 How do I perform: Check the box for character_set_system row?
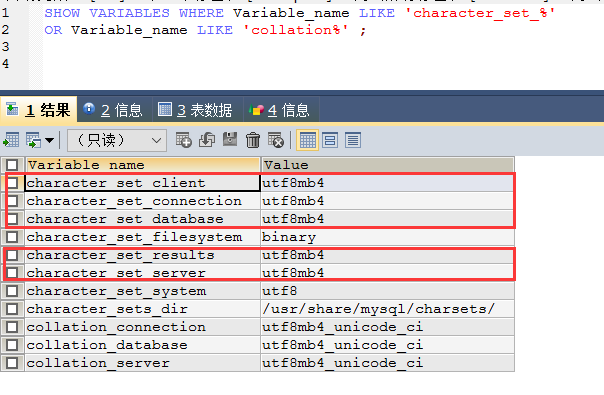pos(12,291)
